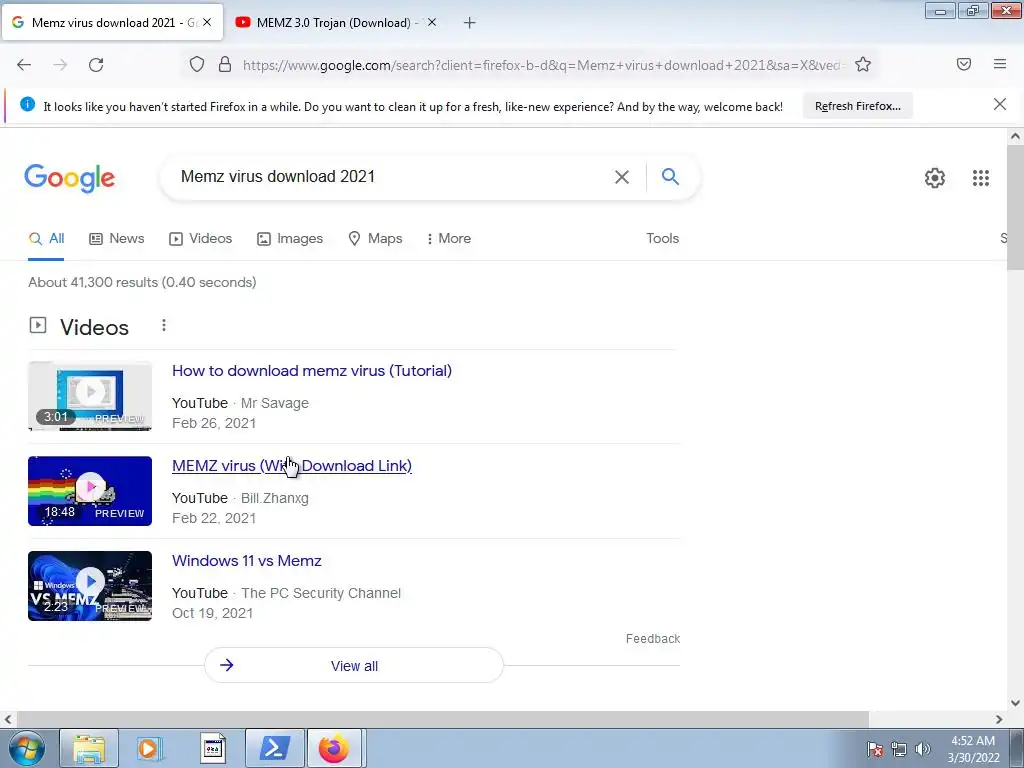Open MEMZ virus (With Download Link) result
The width and height of the screenshot is (1024, 768).
(292, 466)
